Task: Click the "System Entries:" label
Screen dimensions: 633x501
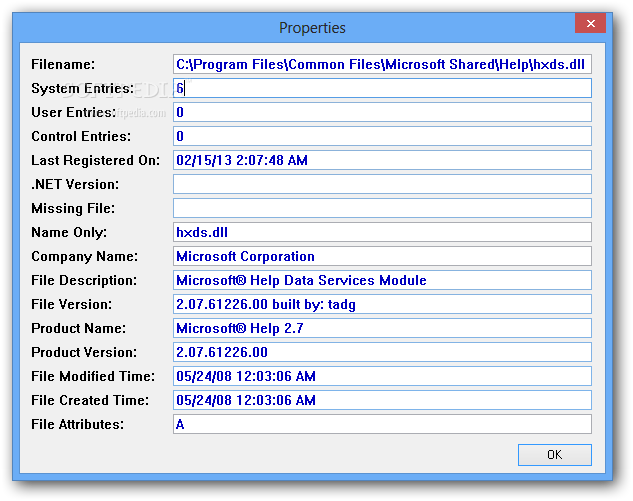Action: pos(82,88)
